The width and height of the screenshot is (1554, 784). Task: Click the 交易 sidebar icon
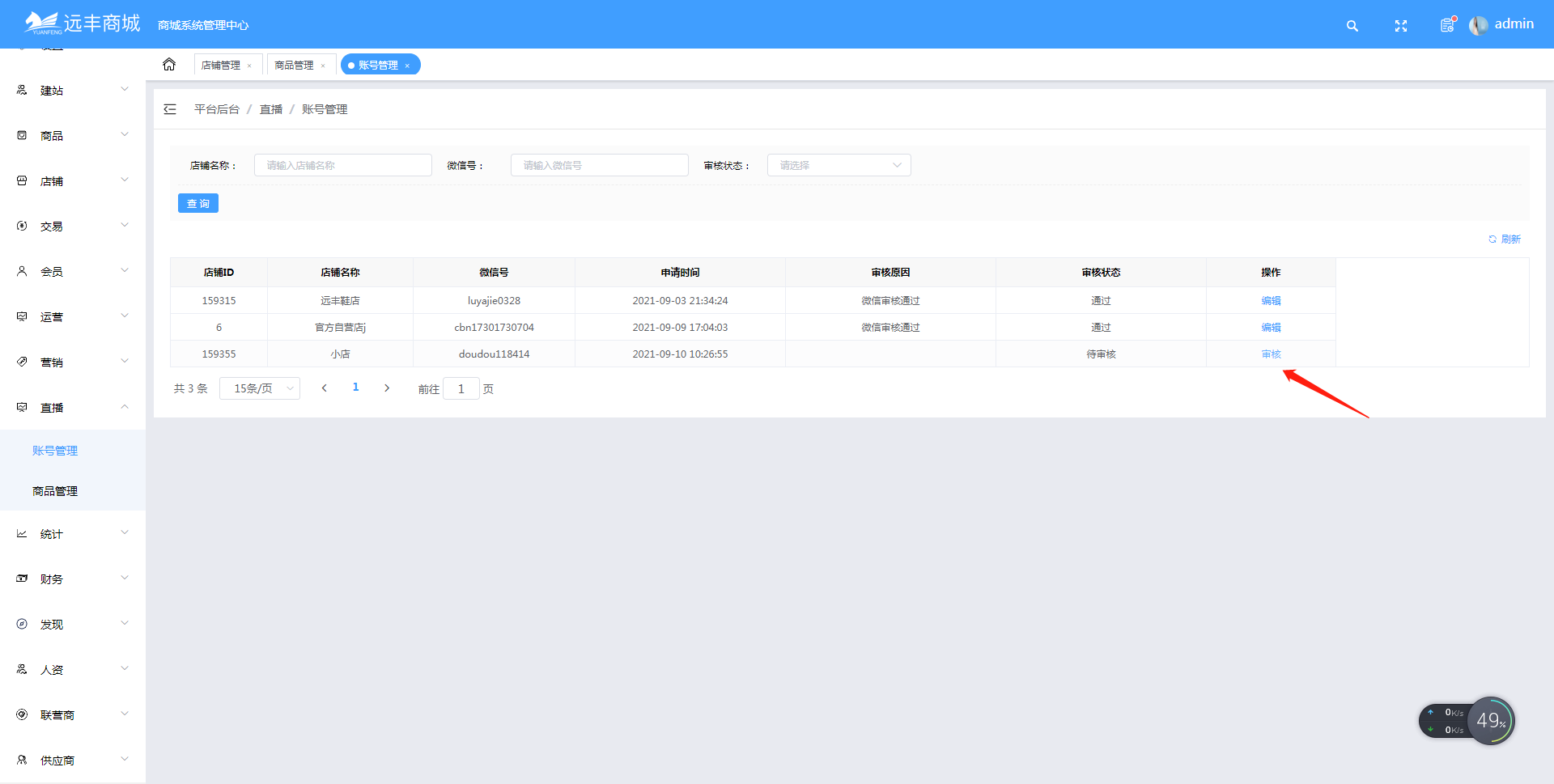[22, 226]
